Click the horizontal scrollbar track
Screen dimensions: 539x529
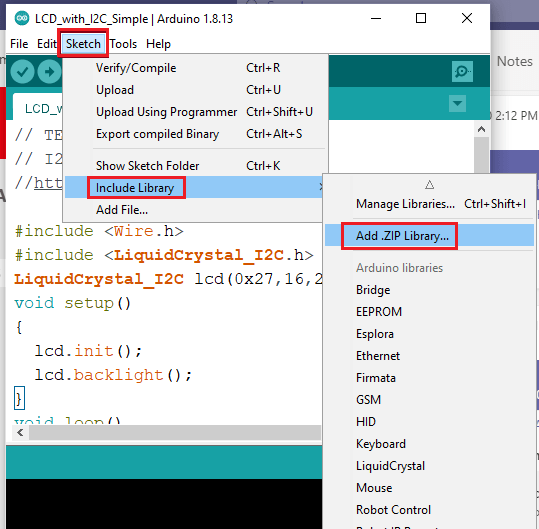(x=175, y=432)
